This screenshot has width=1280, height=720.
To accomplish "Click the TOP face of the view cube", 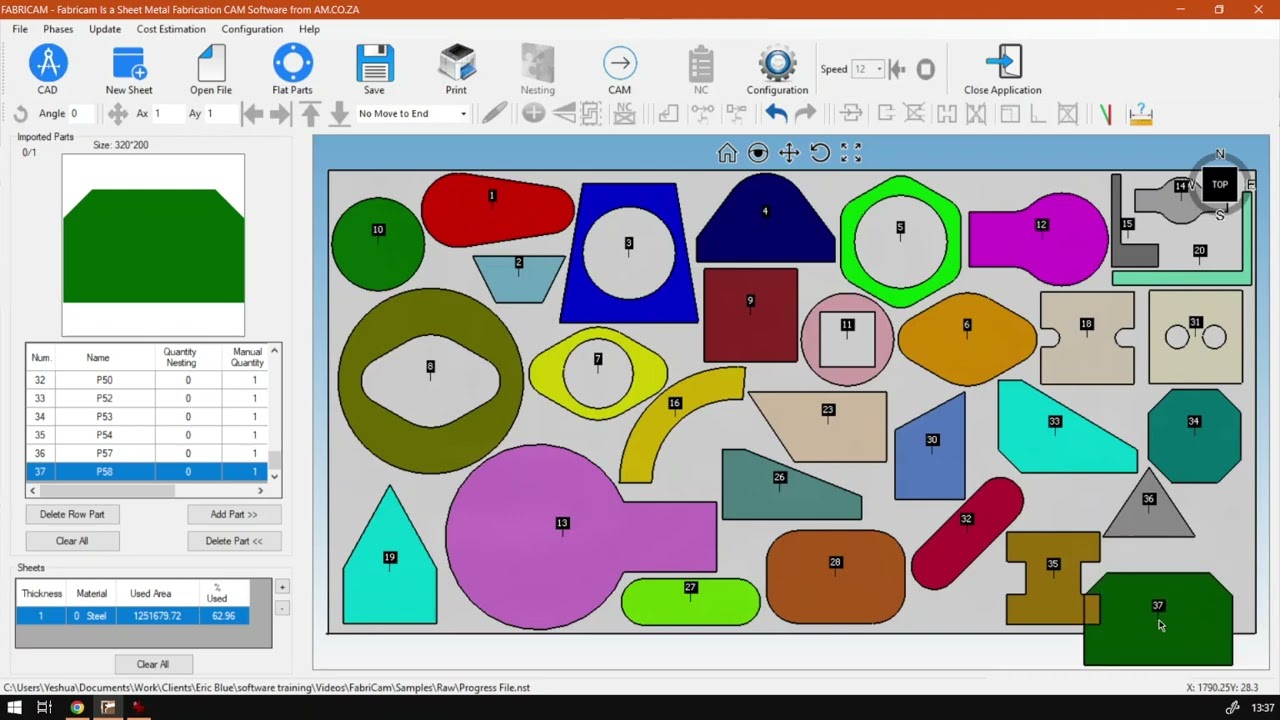I will 1220,184.
